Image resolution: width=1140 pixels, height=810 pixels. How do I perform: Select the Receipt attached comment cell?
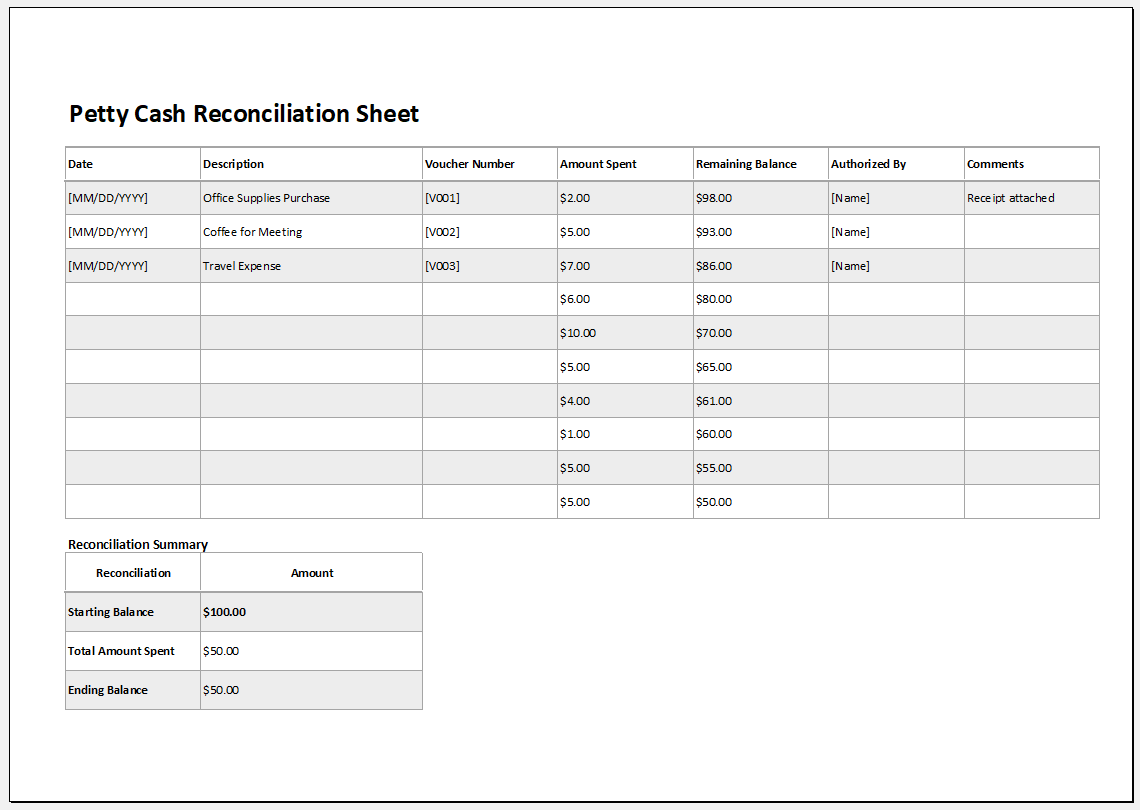(x=1009, y=197)
